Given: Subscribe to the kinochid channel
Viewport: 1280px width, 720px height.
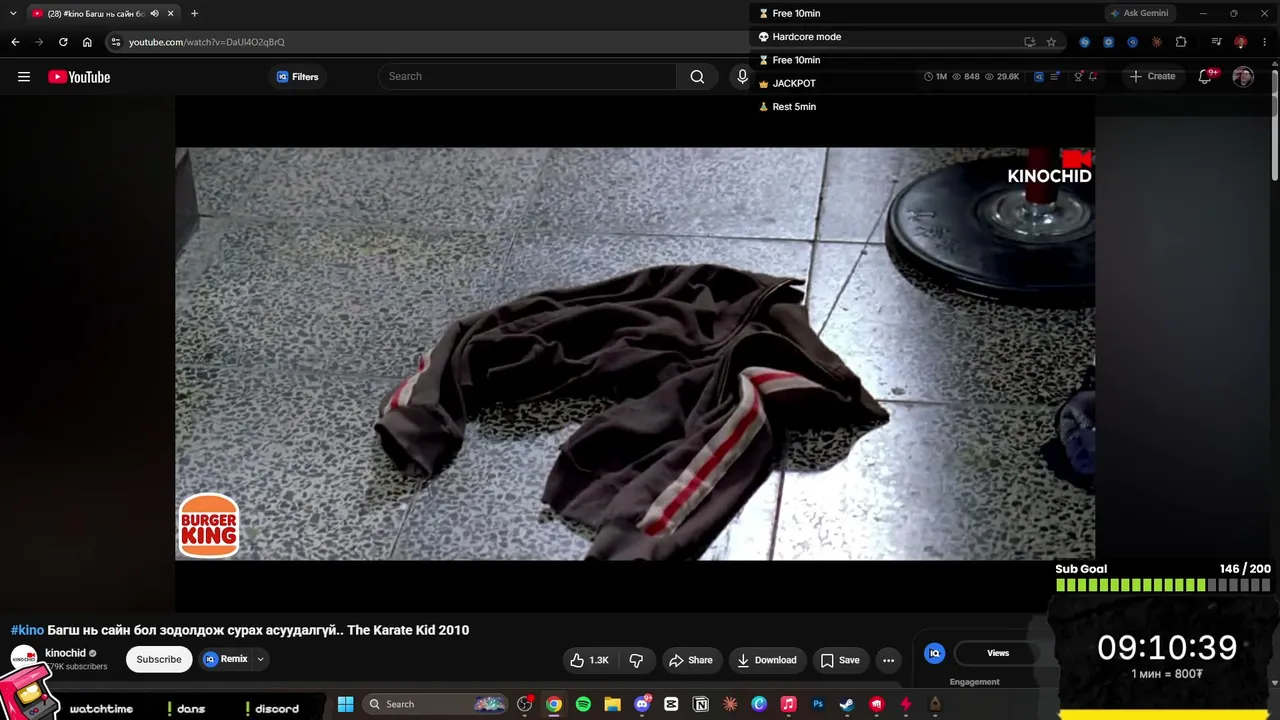Looking at the screenshot, I should pos(159,659).
